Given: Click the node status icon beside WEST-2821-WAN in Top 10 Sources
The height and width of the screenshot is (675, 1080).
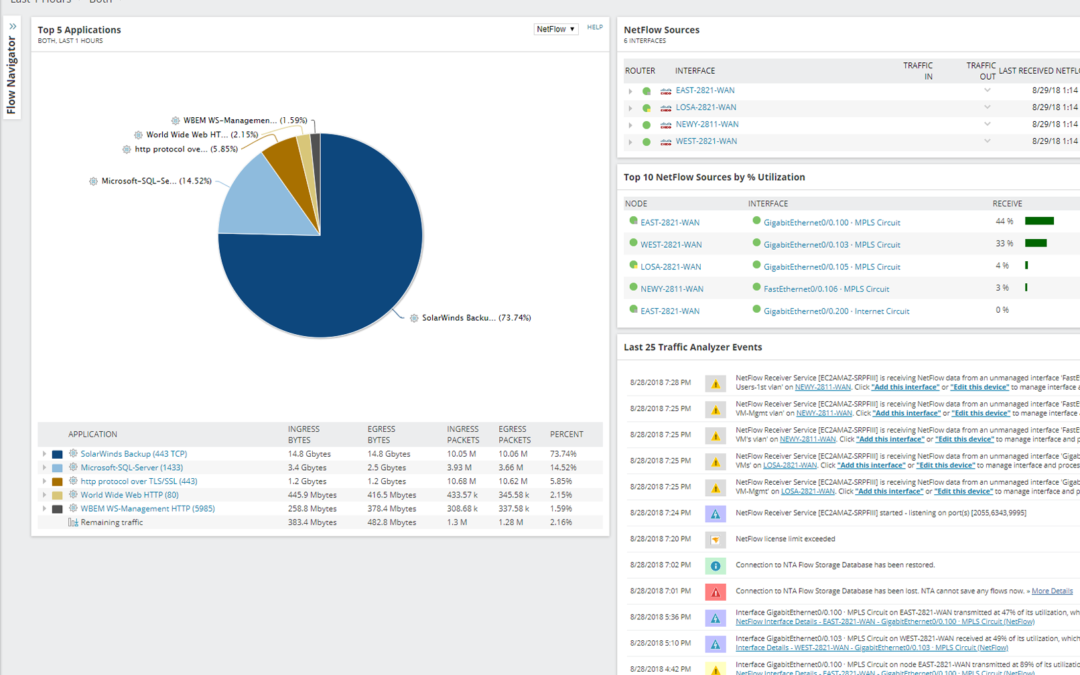Looking at the screenshot, I should coord(633,243).
